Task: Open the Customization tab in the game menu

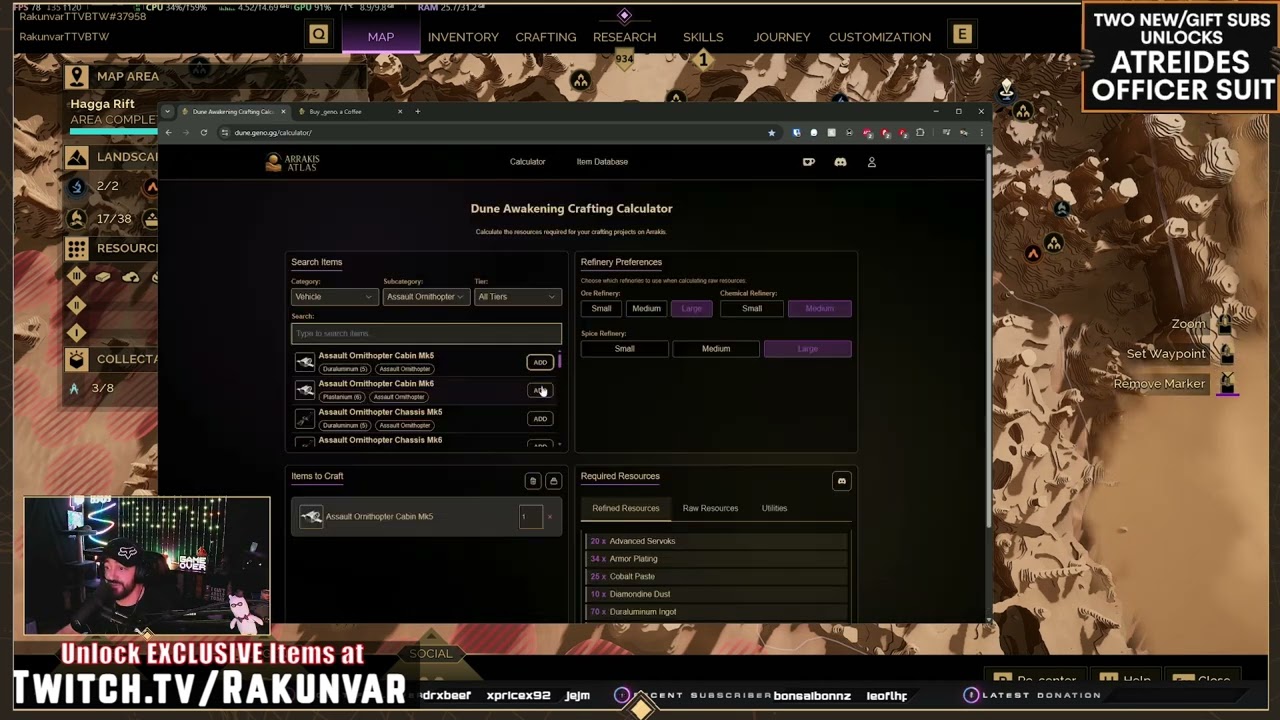Action: click(880, 37)
